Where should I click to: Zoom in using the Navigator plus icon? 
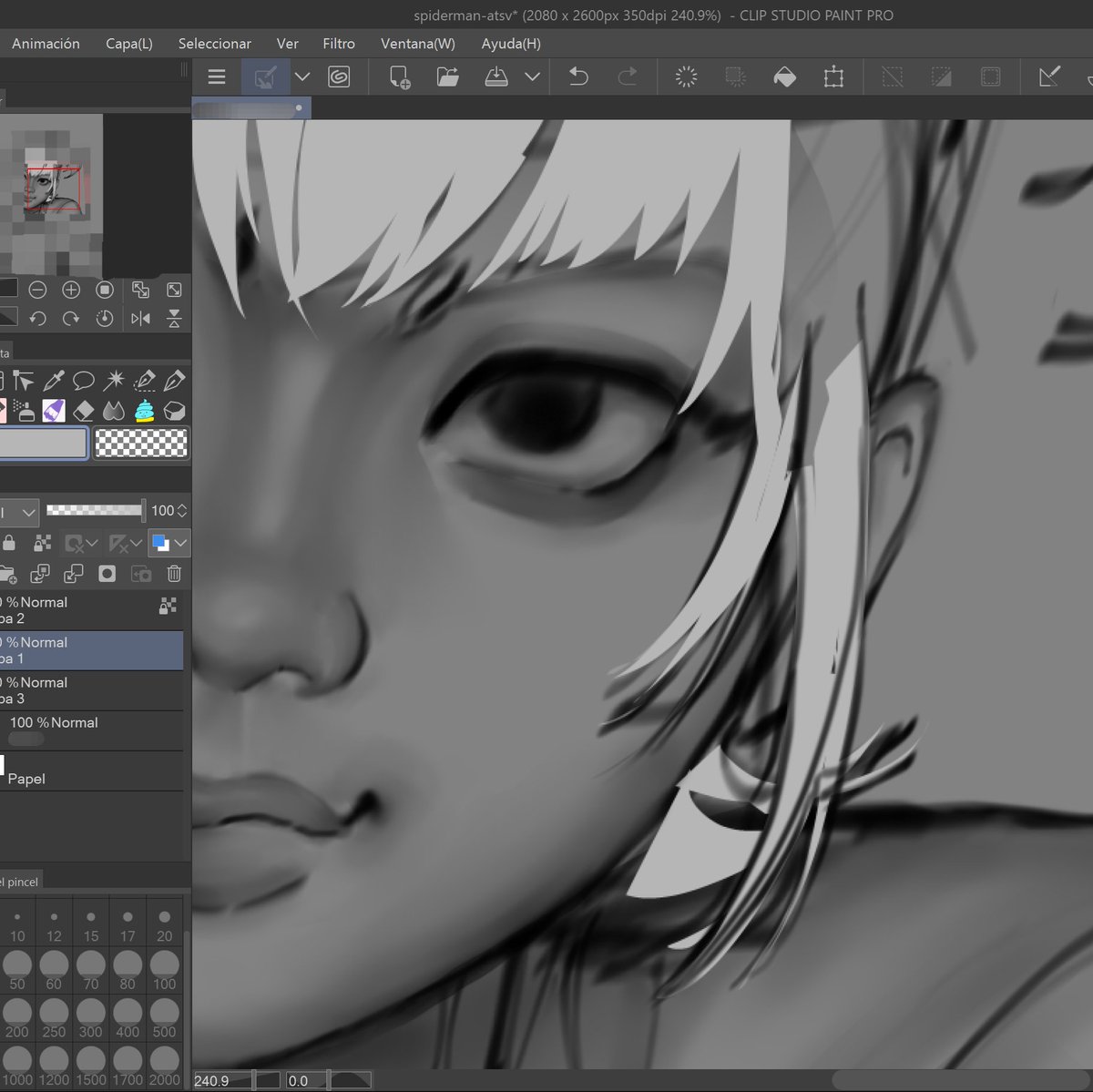(71, 291)
